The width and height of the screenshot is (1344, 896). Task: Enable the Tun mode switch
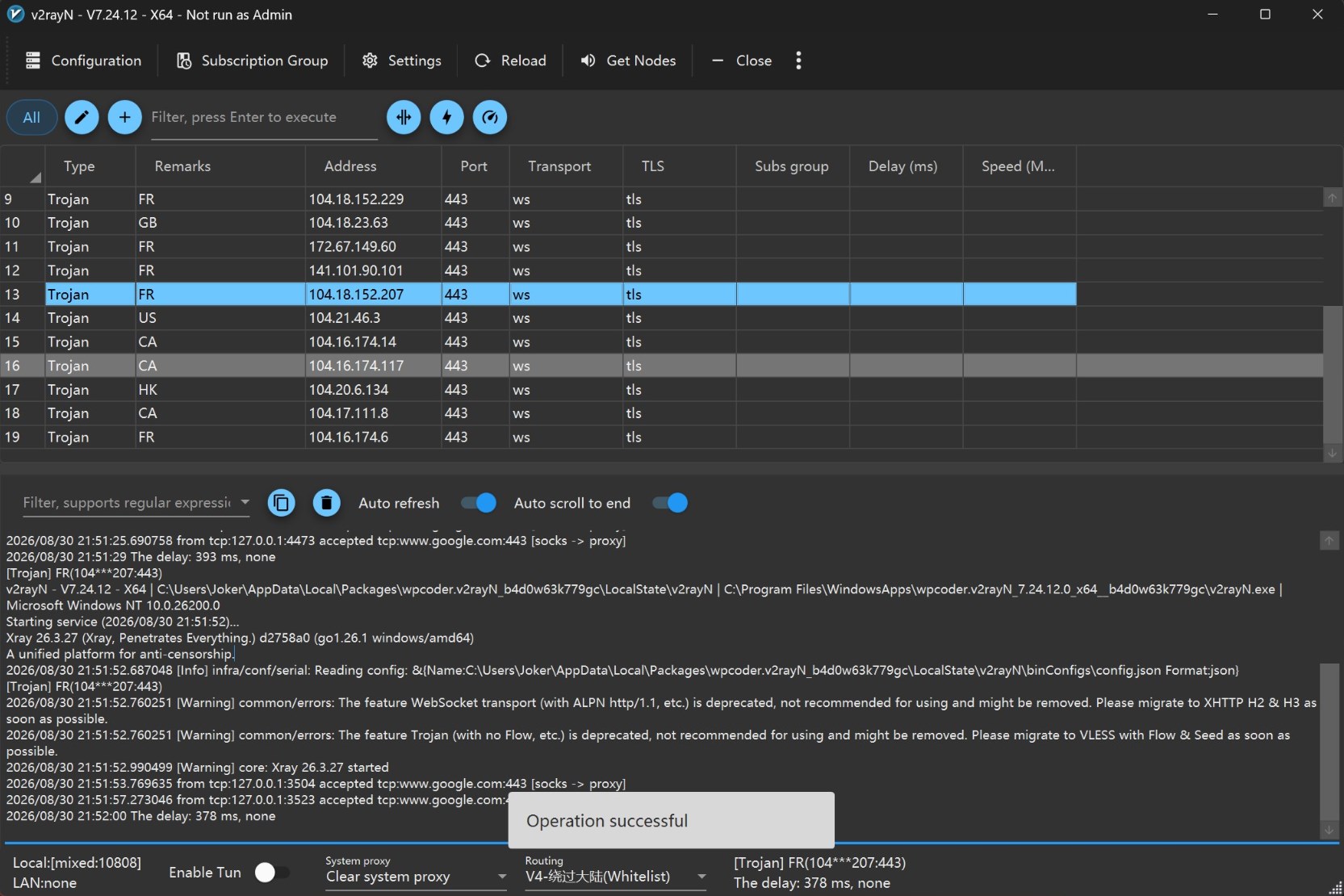(x=271, y=873)
